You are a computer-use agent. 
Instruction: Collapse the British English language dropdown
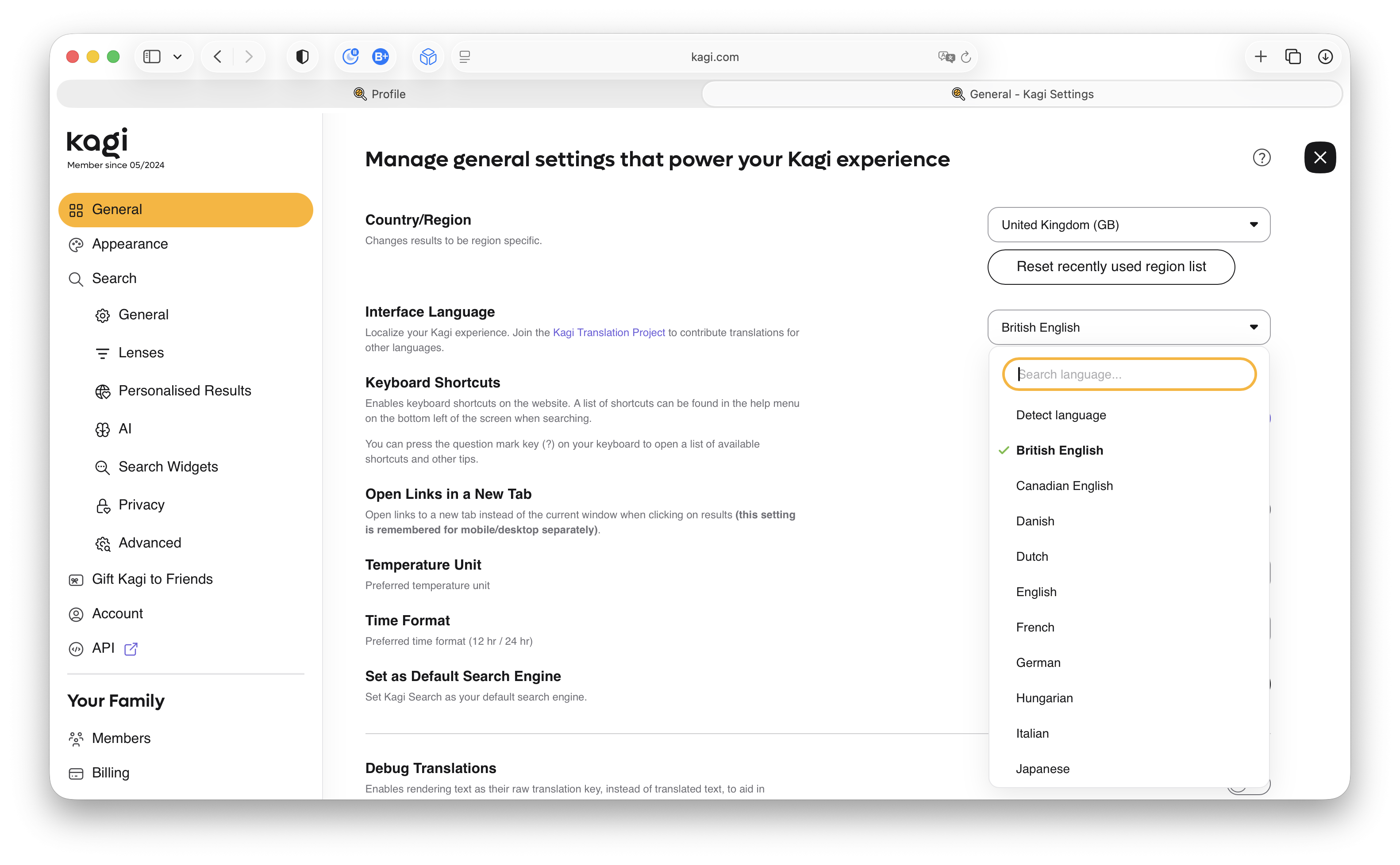pos(1128,327)
